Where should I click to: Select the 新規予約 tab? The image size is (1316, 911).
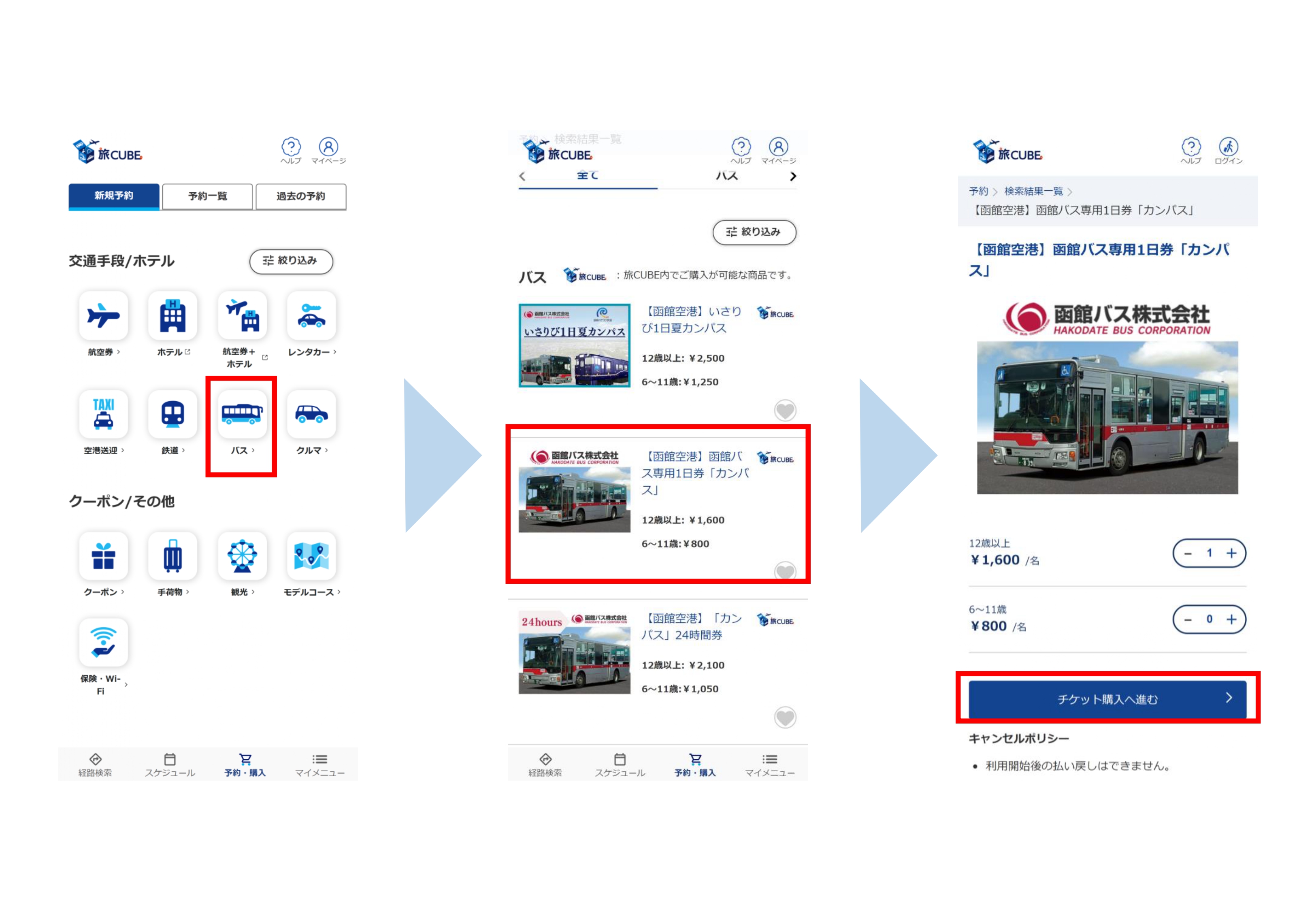coord(114,196)
